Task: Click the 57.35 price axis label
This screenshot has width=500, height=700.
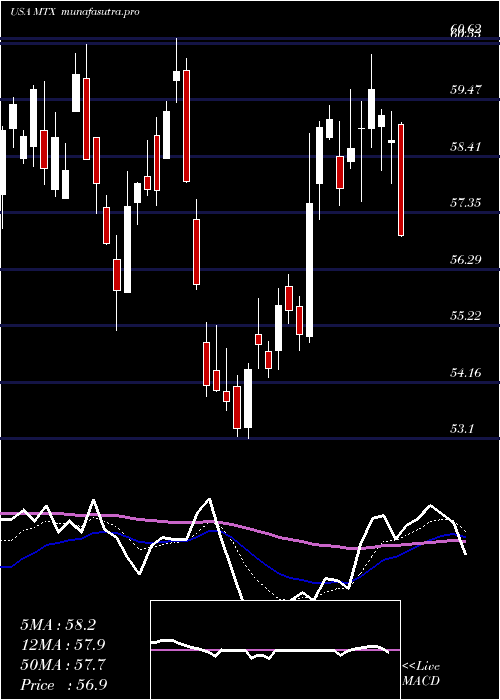Action: (466, 203)
